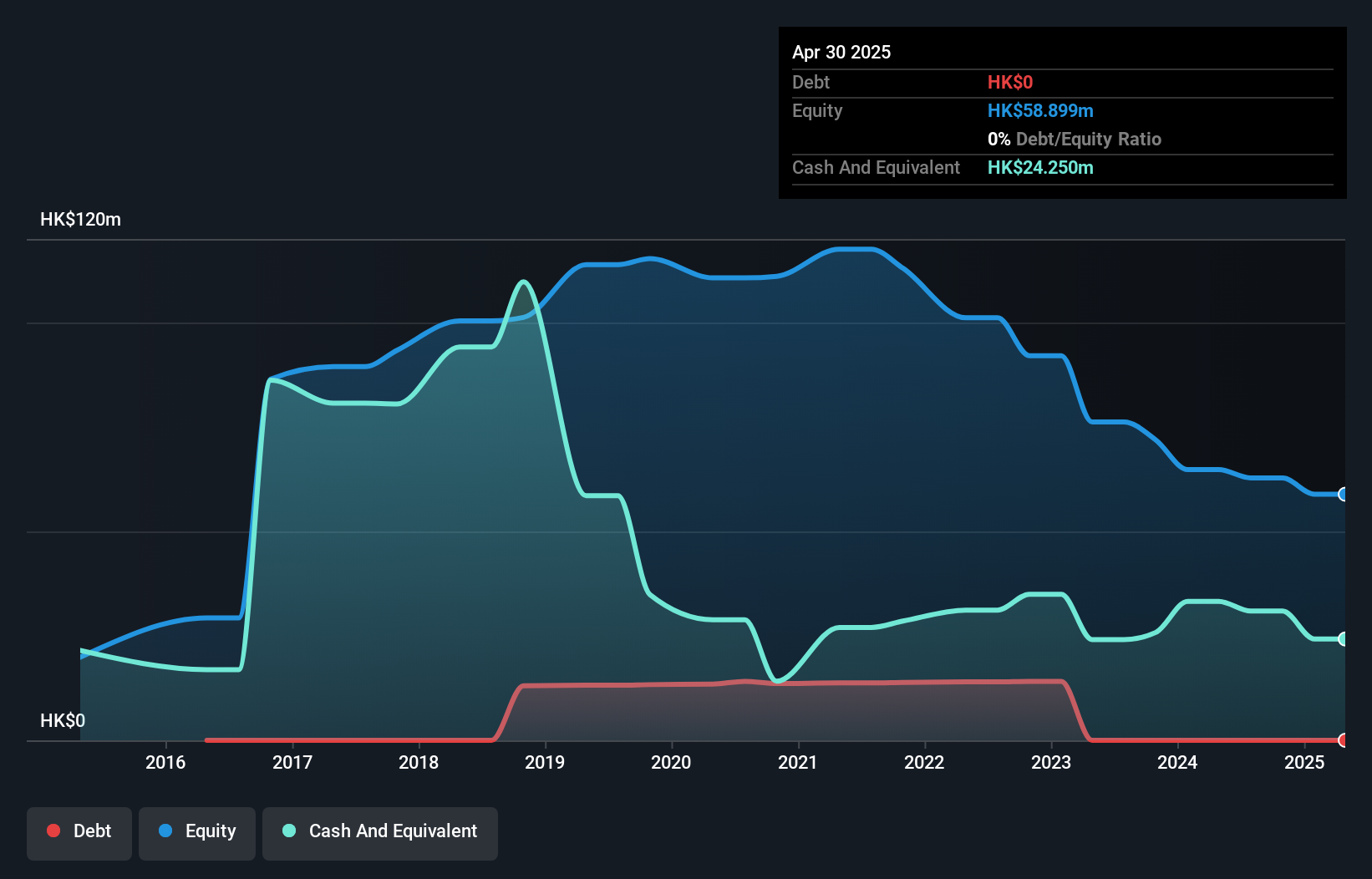Click the red HK$0 Debt value in tooltip

coord(1010,82)
